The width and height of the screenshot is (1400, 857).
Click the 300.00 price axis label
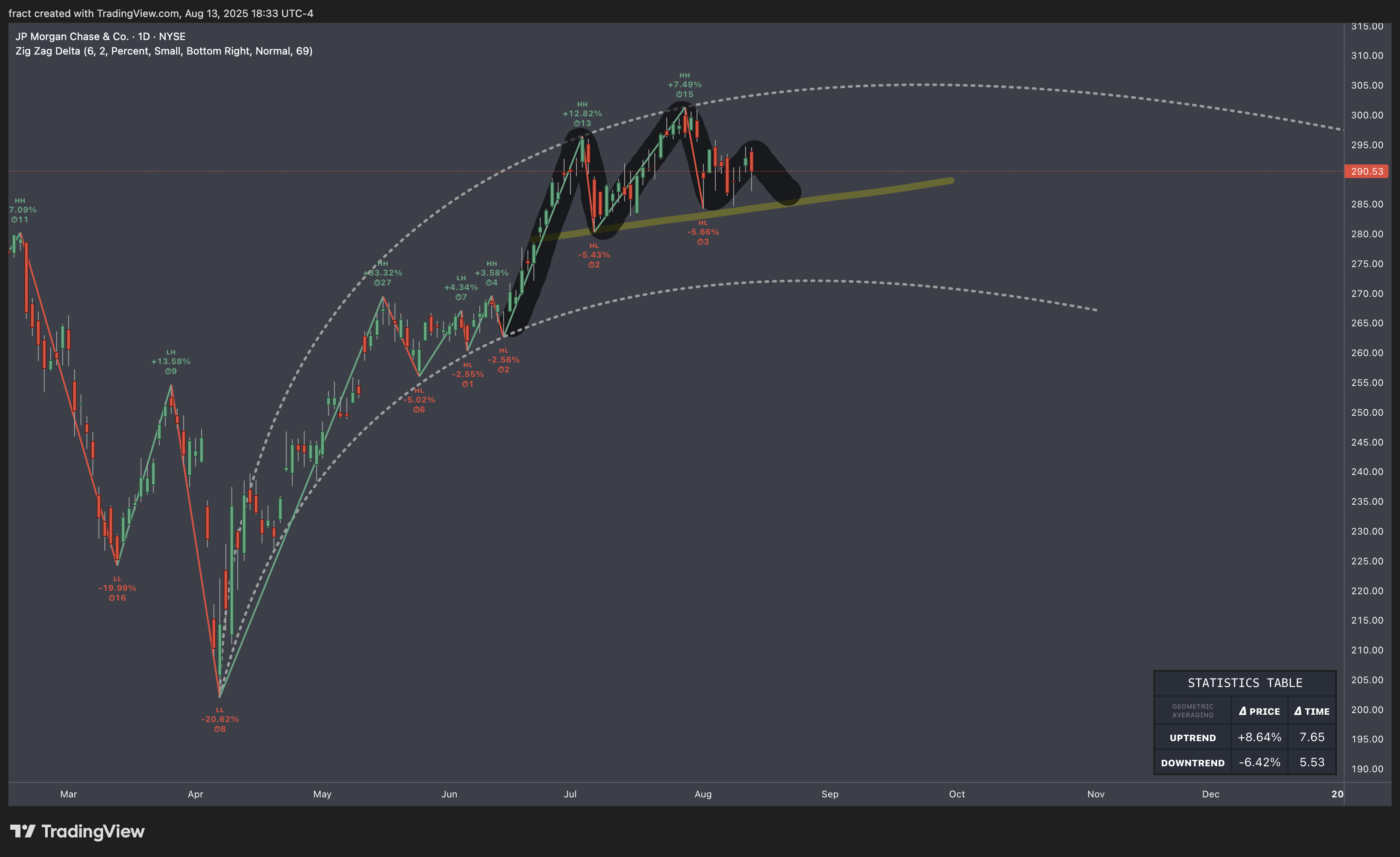point(1367,115)
